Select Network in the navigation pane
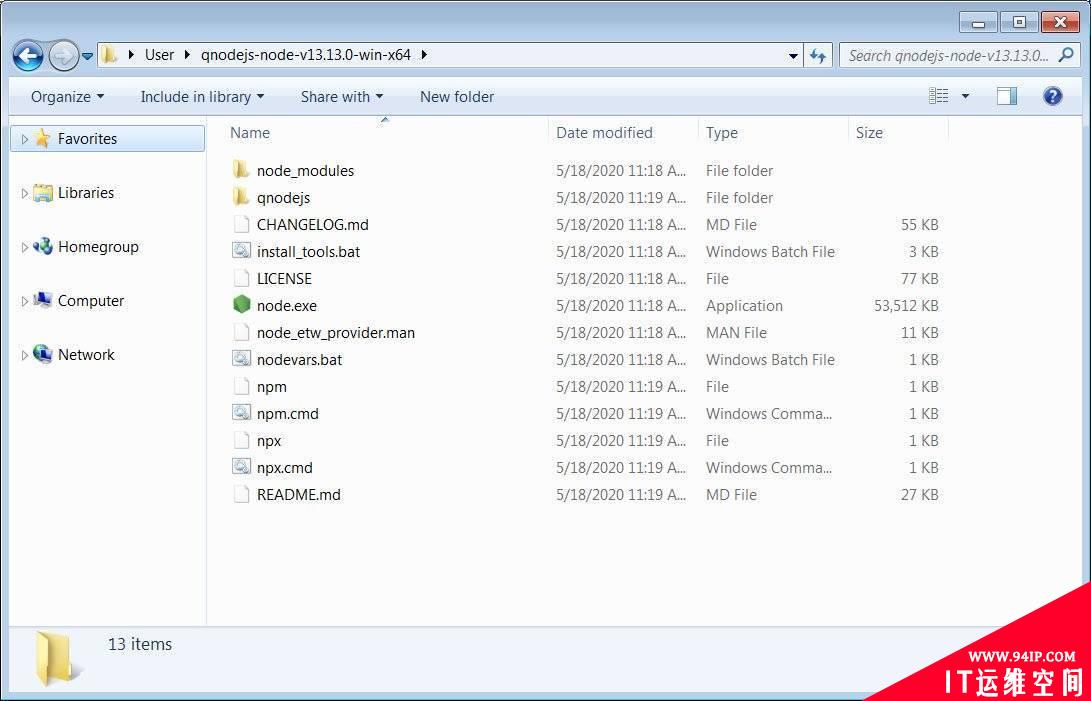The height and width of the screenshot is (701, 1091). (86, 354)
